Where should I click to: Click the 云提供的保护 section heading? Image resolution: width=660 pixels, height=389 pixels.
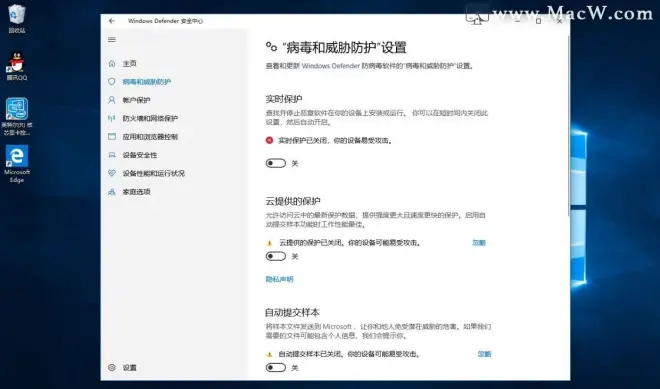pyautogui.click(x=293, y=201)
